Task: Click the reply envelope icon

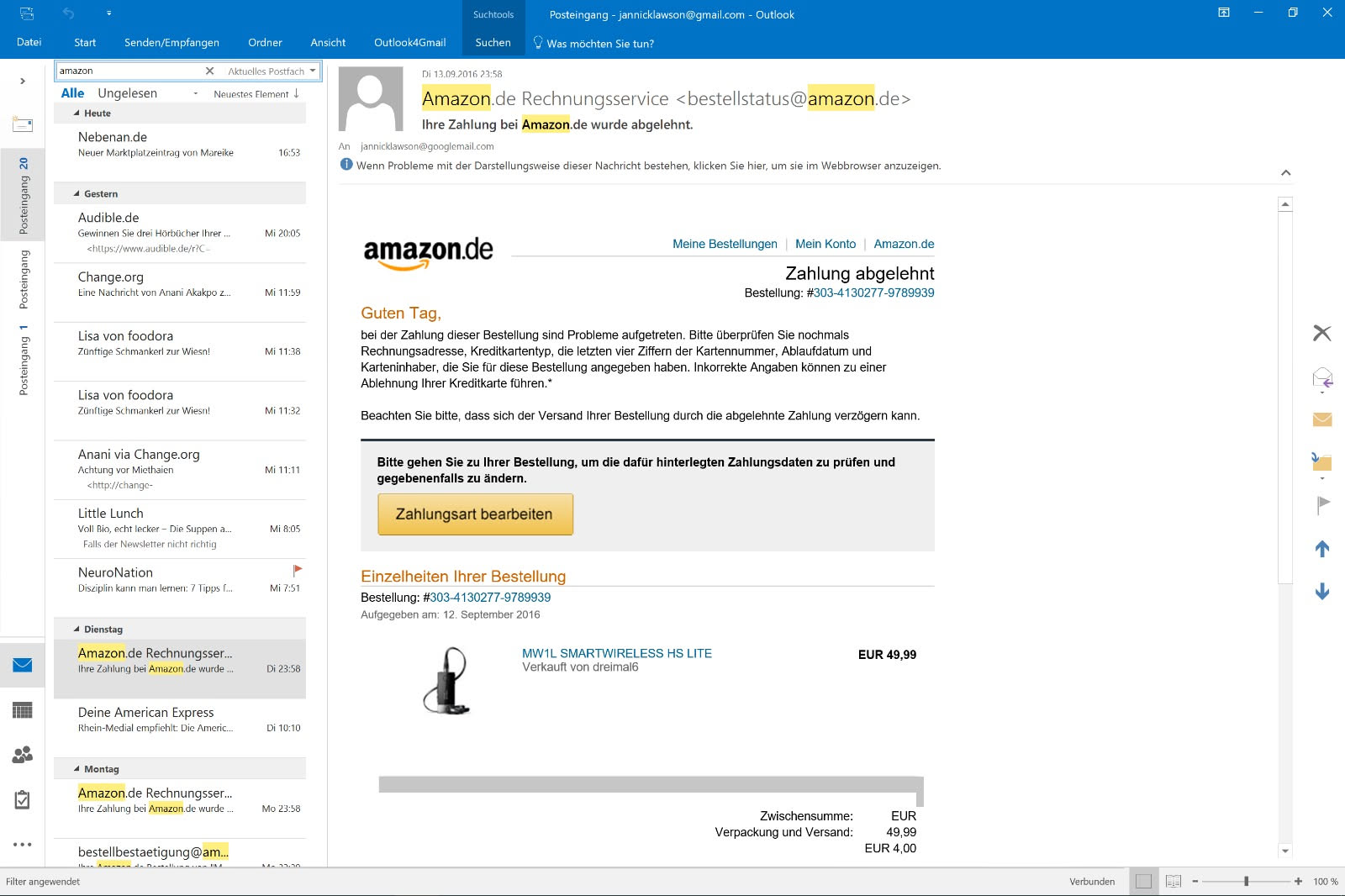Action: tap(1321, 377)
